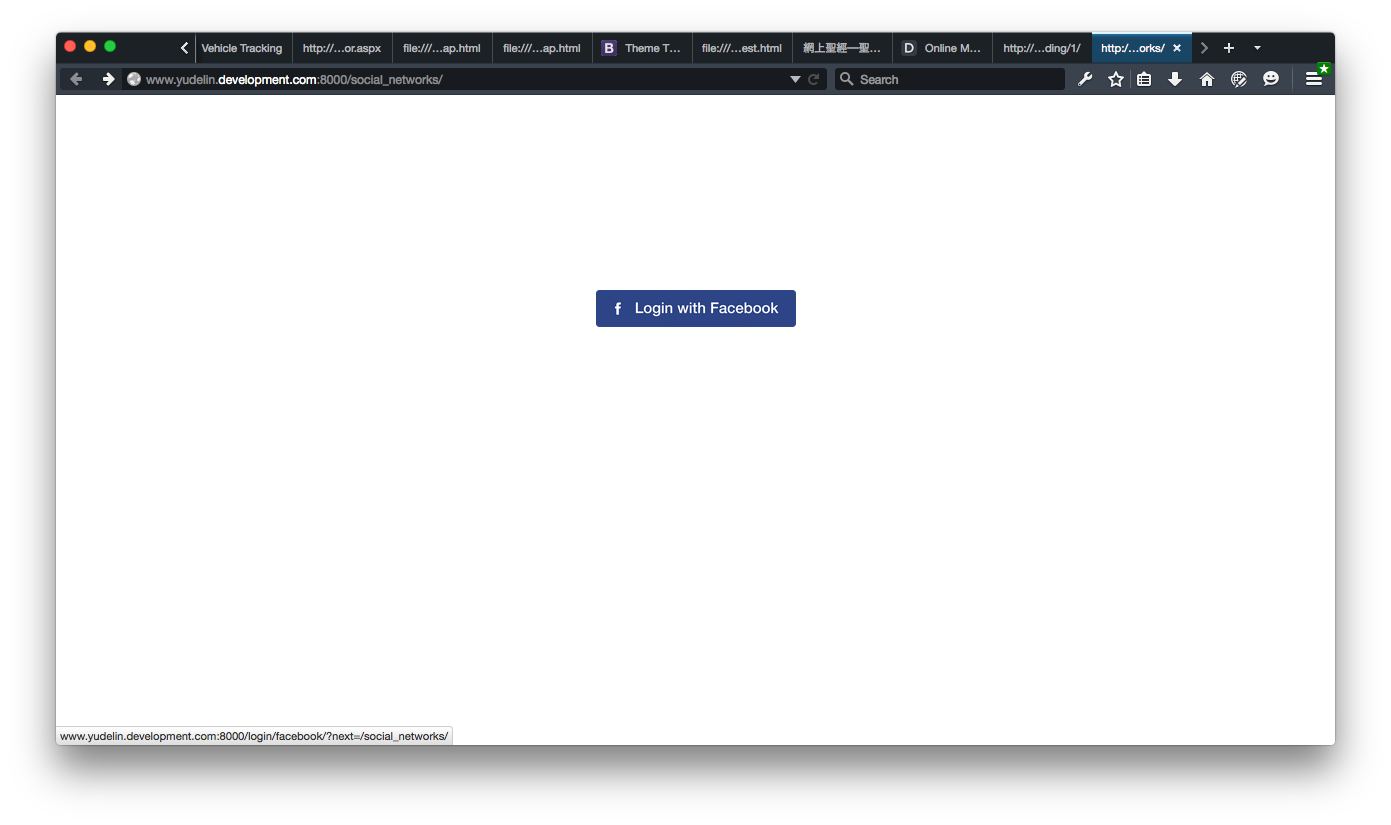Open a new tab with plus
1391x825 pixels.
click(1229, 48)
